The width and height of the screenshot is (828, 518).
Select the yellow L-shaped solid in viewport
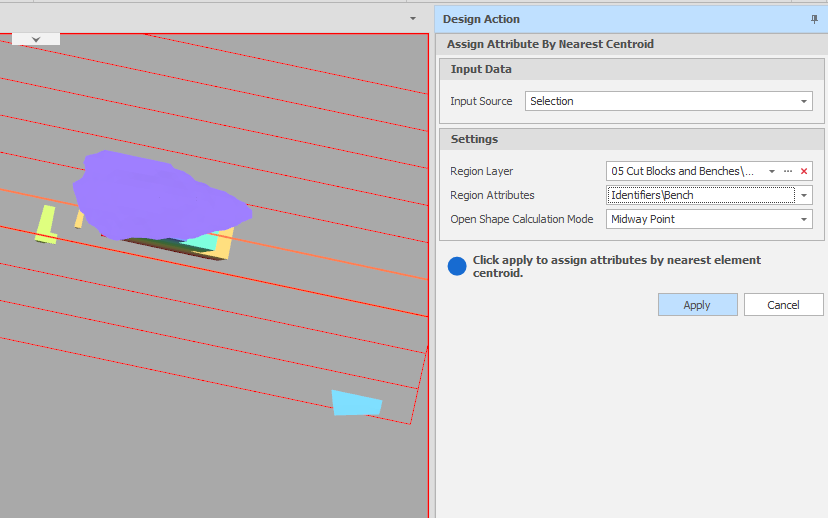pyautogui.click(x=45, y=225)
